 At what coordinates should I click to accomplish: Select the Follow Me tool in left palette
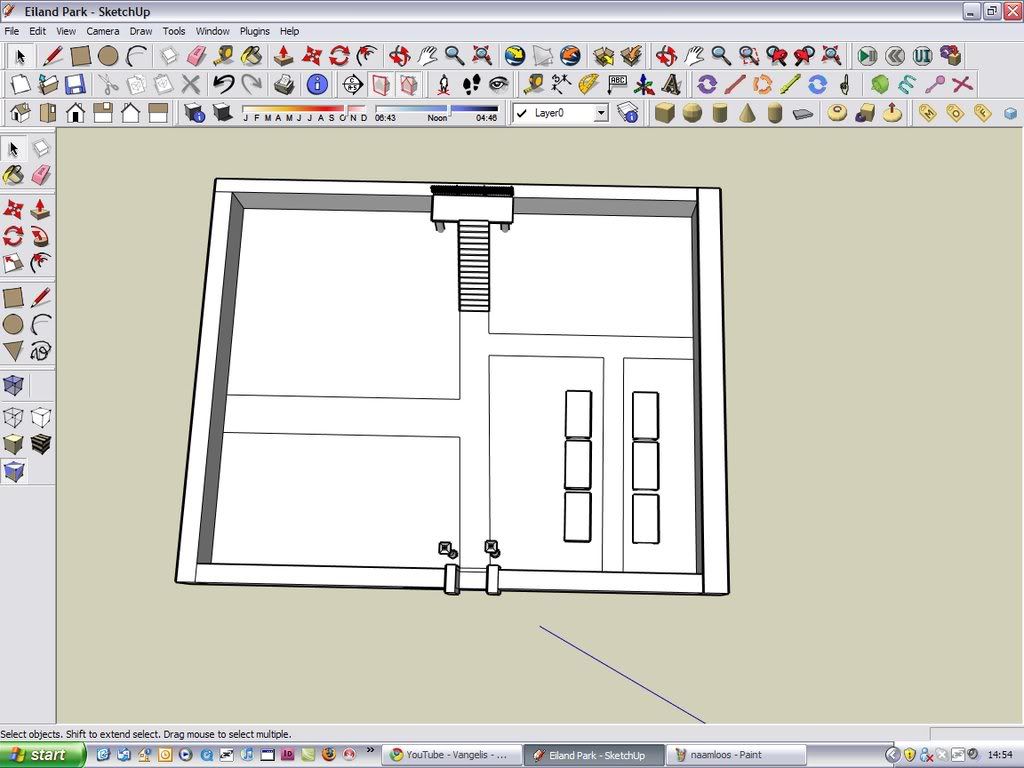pyautogui.click(x=40, y=236)
